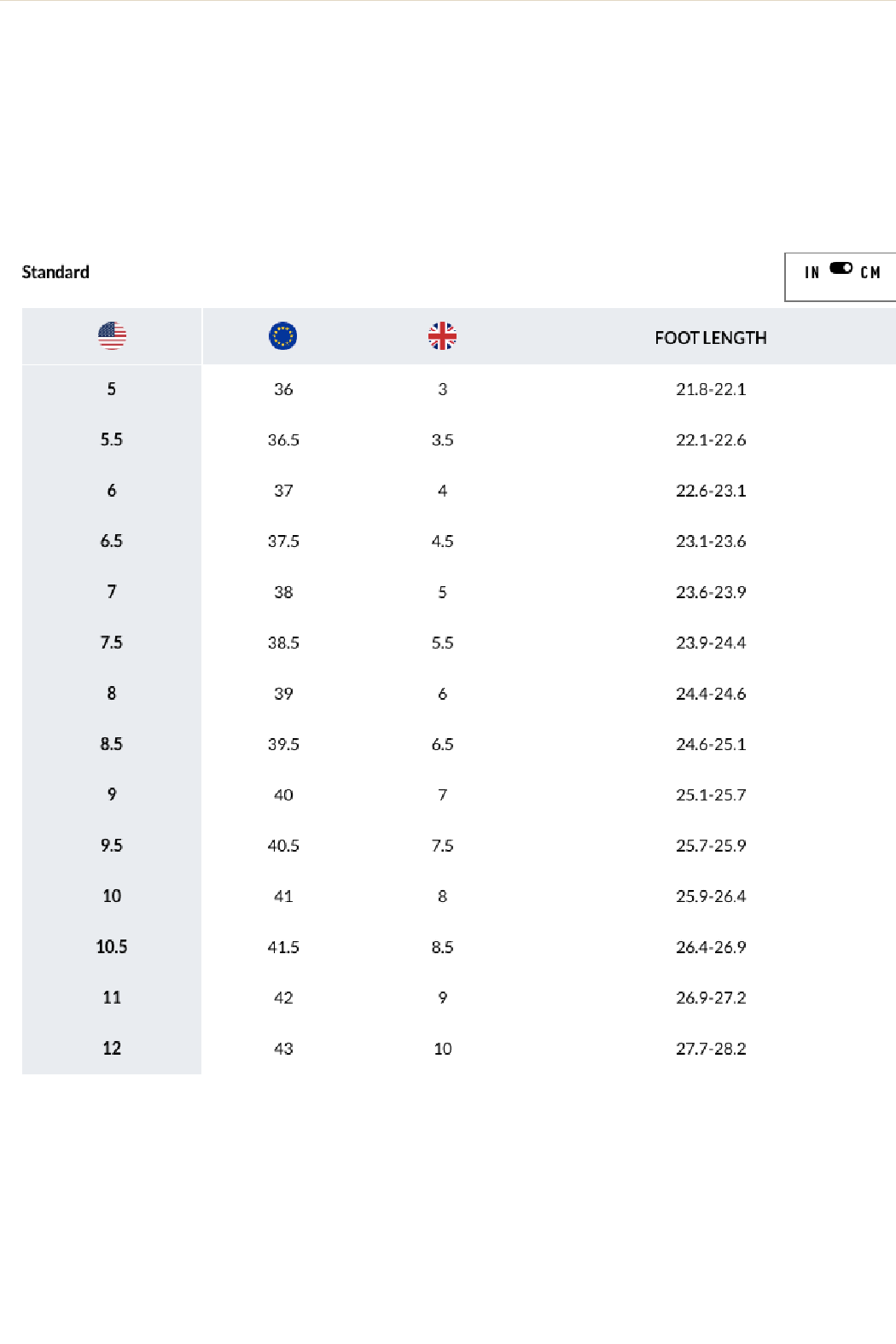
Task: Click the US flag icon
Action: [x=112, y=336]
